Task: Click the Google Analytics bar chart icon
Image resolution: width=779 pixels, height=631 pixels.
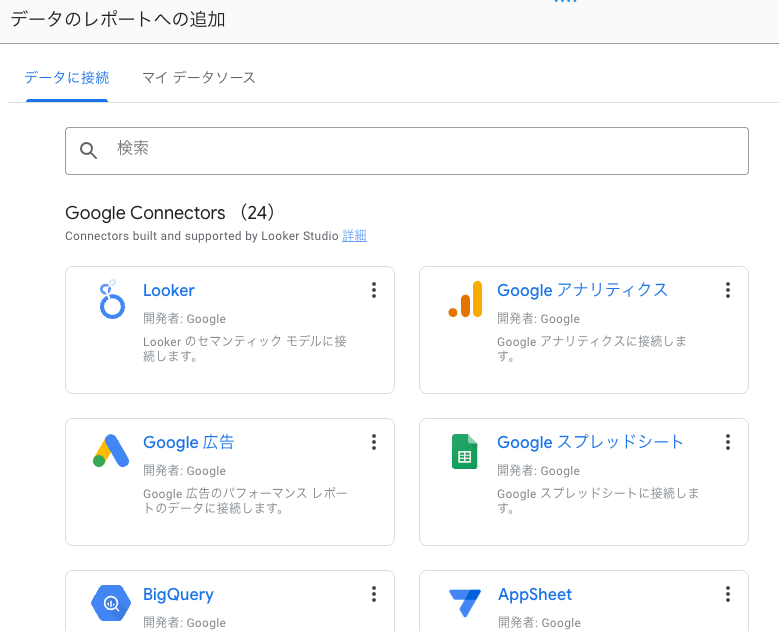Action: (x=465, y=299)
